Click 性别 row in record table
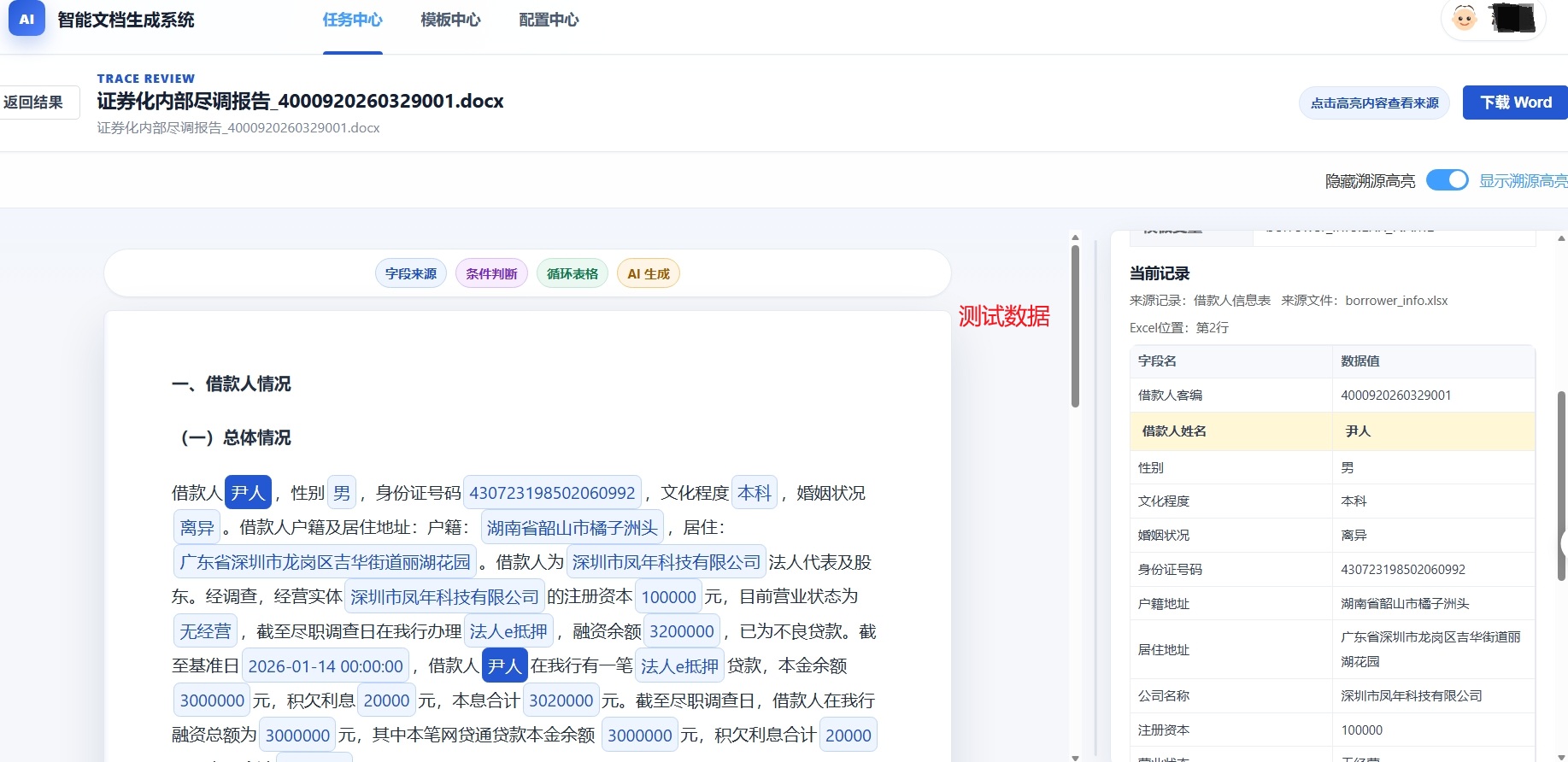The height and width of the screenshot is (762, 1568). point(1332,467)
